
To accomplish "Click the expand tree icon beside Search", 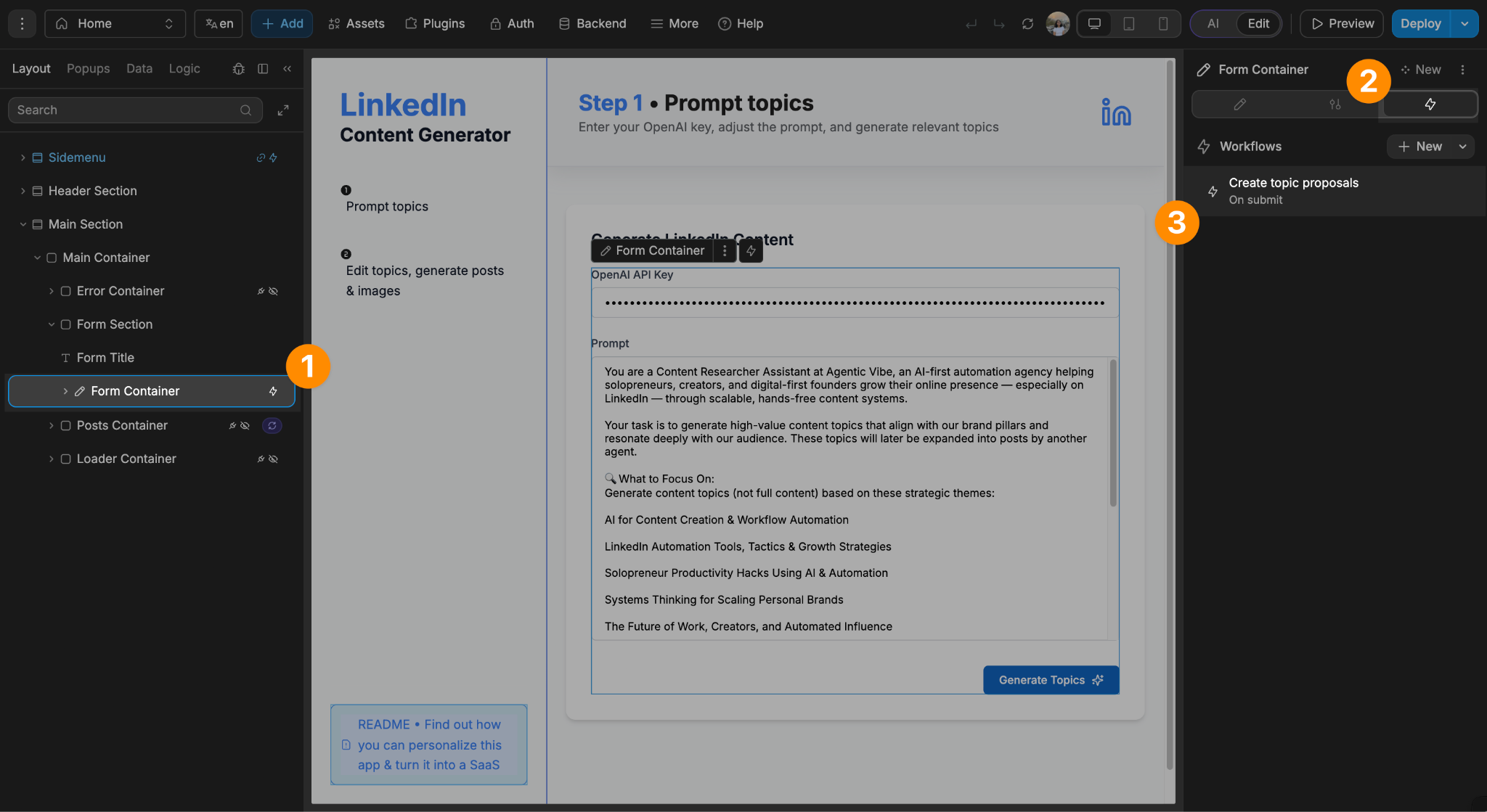I will (283, 110).
